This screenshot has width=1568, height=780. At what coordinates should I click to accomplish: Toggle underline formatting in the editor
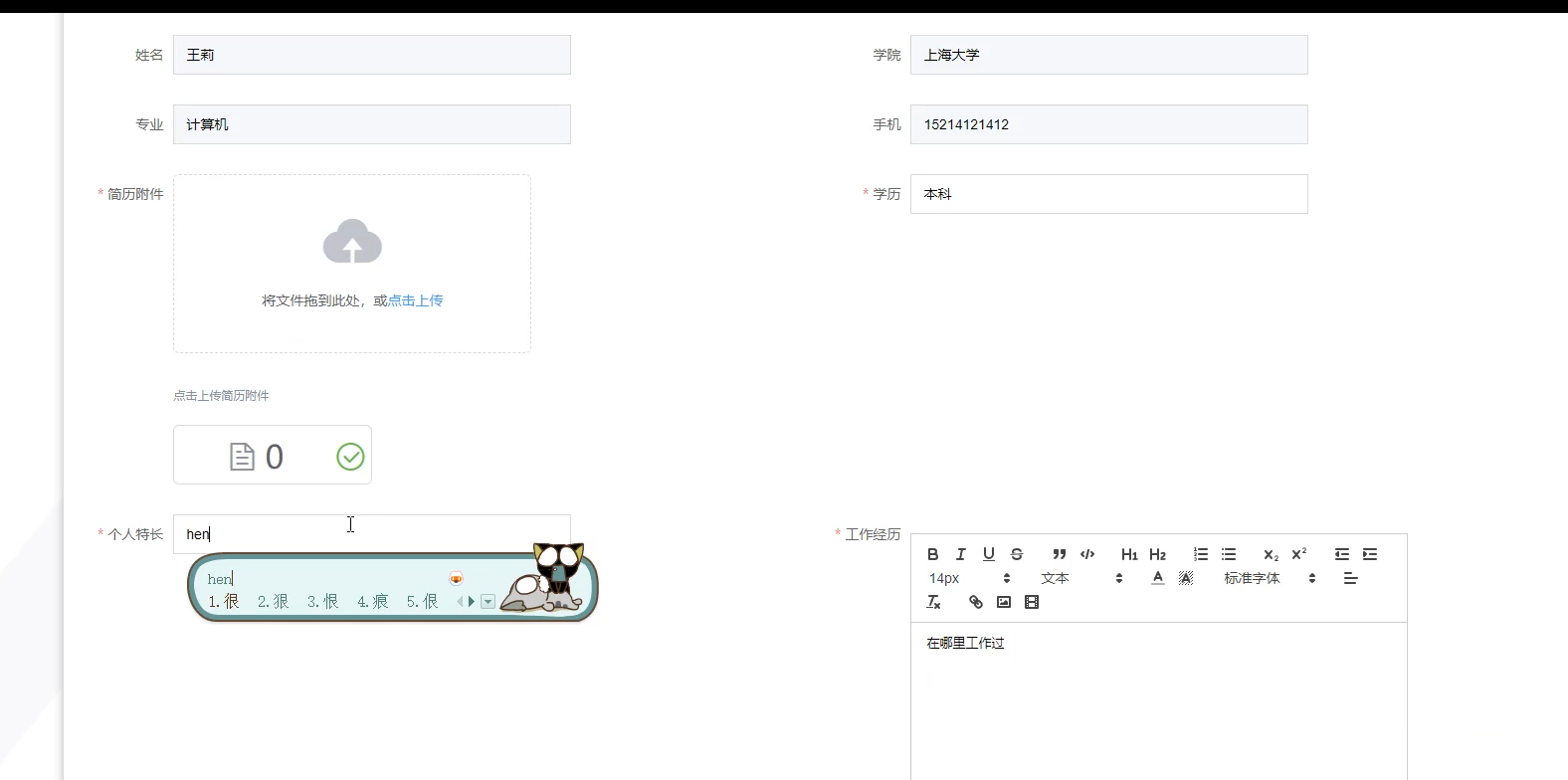click(989, 554)
